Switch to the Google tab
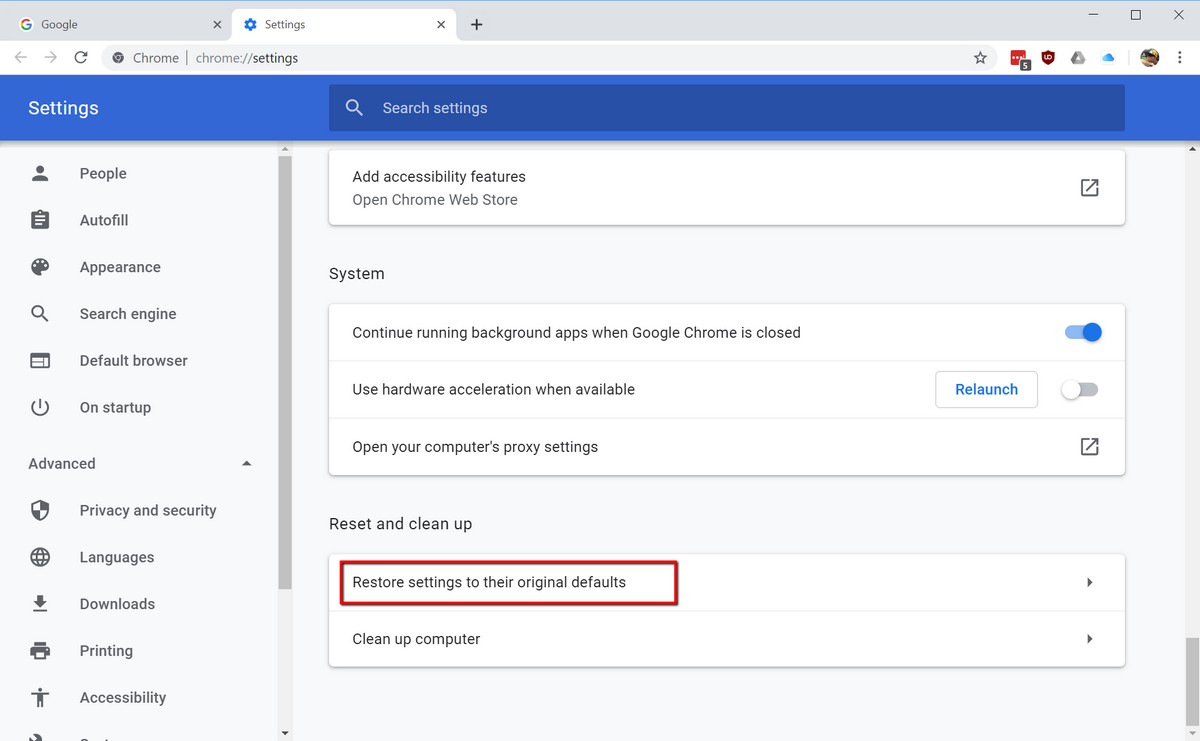This screenshot has height=741, width=1200. coord(115,24)
